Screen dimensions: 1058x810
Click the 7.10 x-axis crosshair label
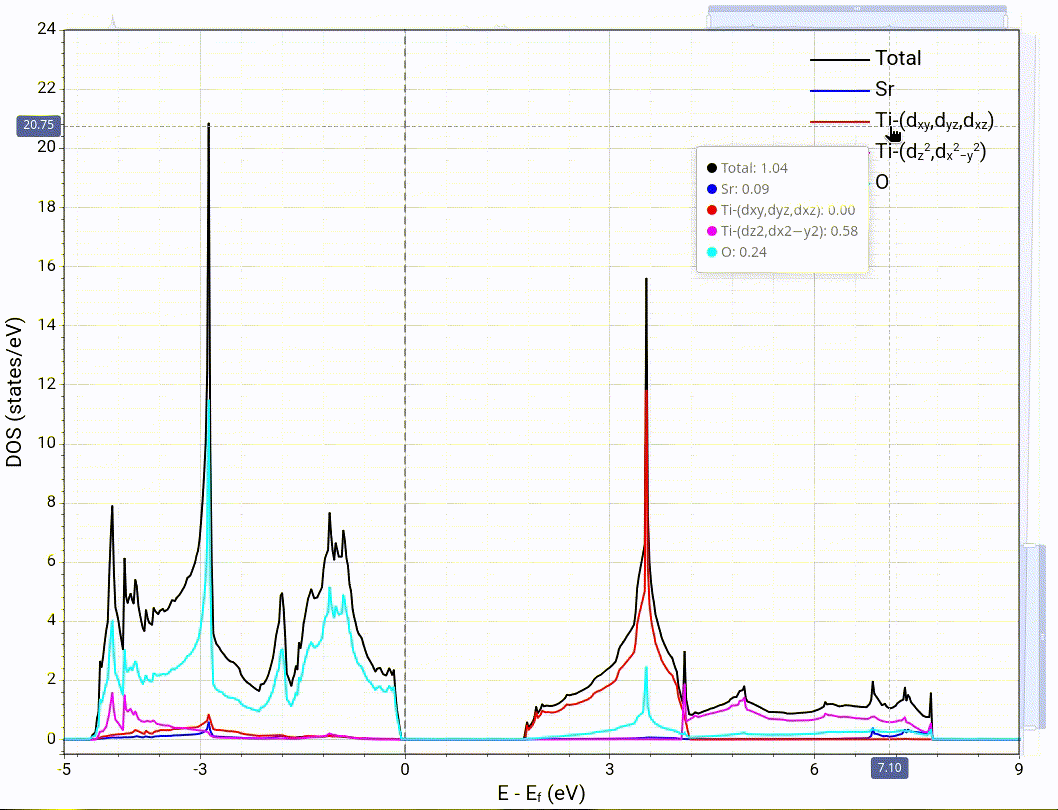[889, 768]
